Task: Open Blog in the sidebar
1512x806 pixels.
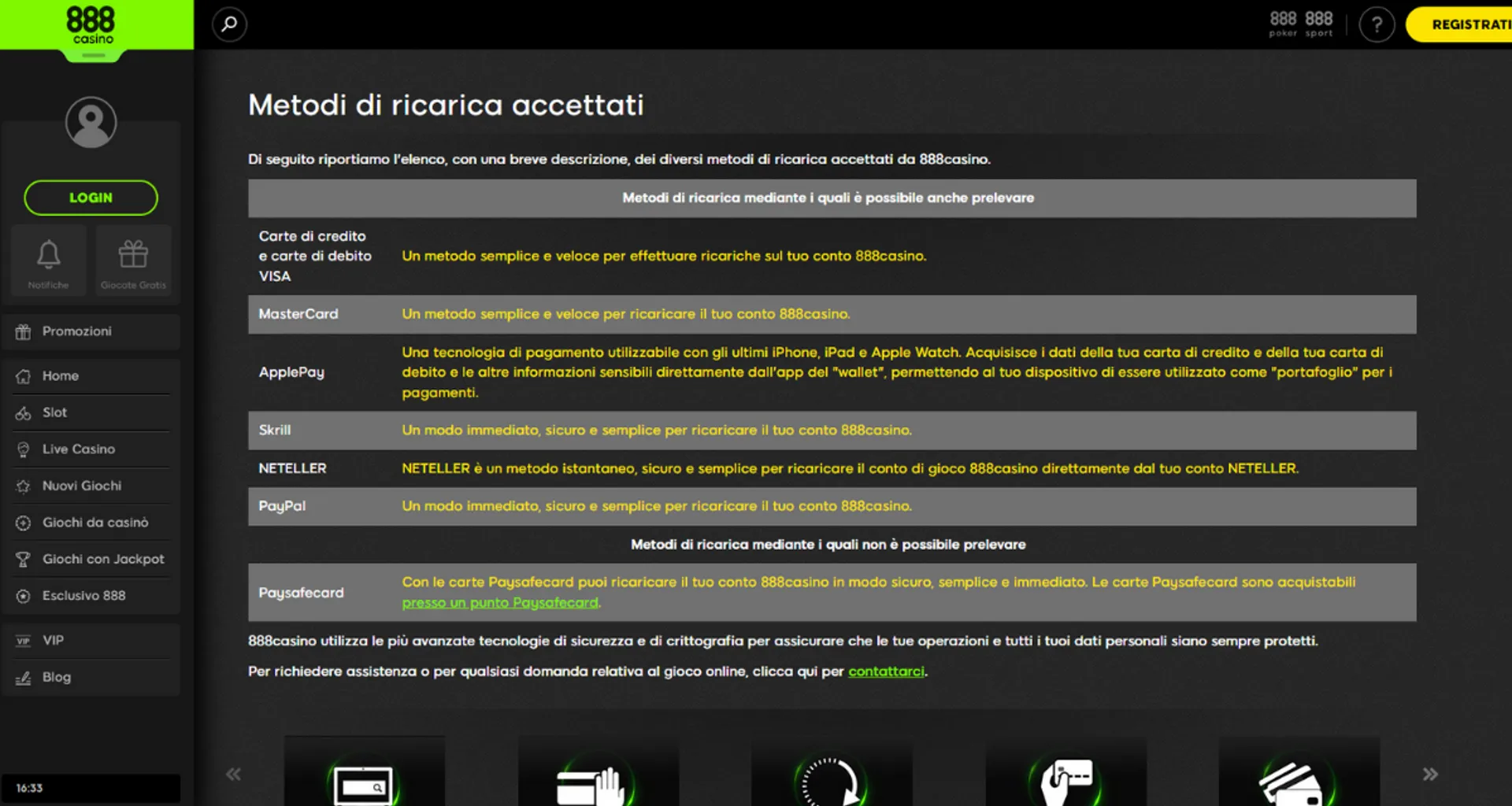Action: [91, 677]
